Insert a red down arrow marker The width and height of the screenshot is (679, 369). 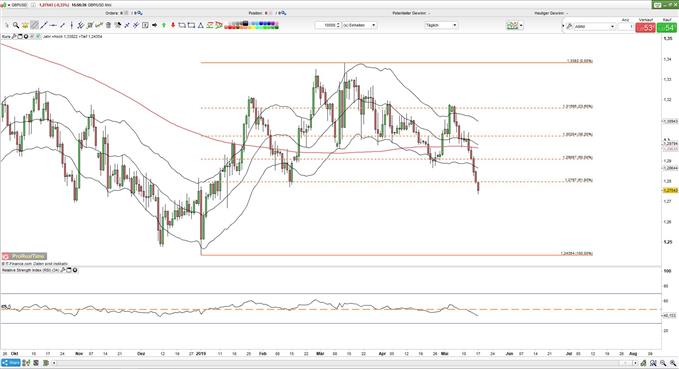[x=173, y=26]
